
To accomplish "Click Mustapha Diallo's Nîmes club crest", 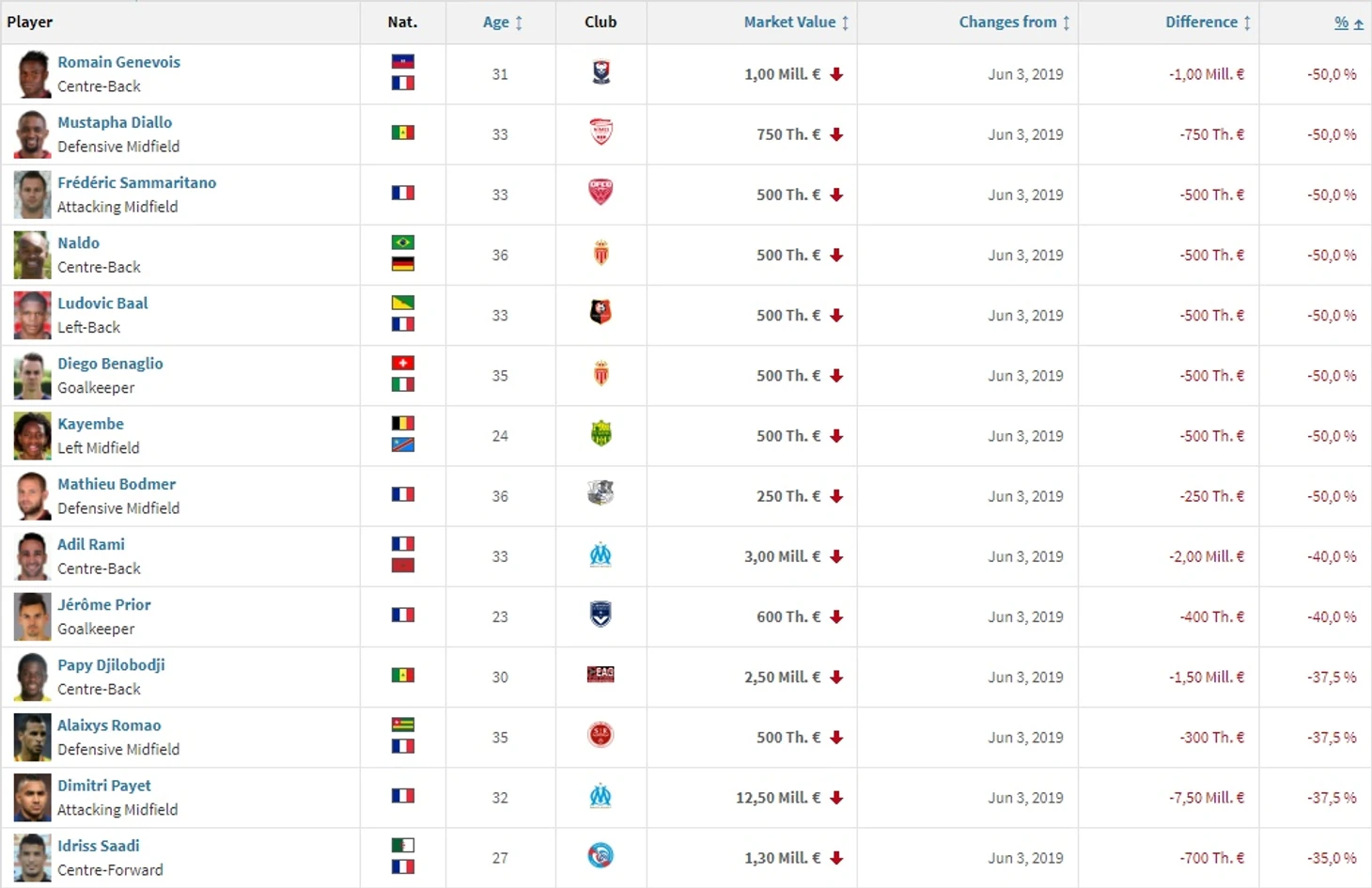I will click(x=600, y=132).
